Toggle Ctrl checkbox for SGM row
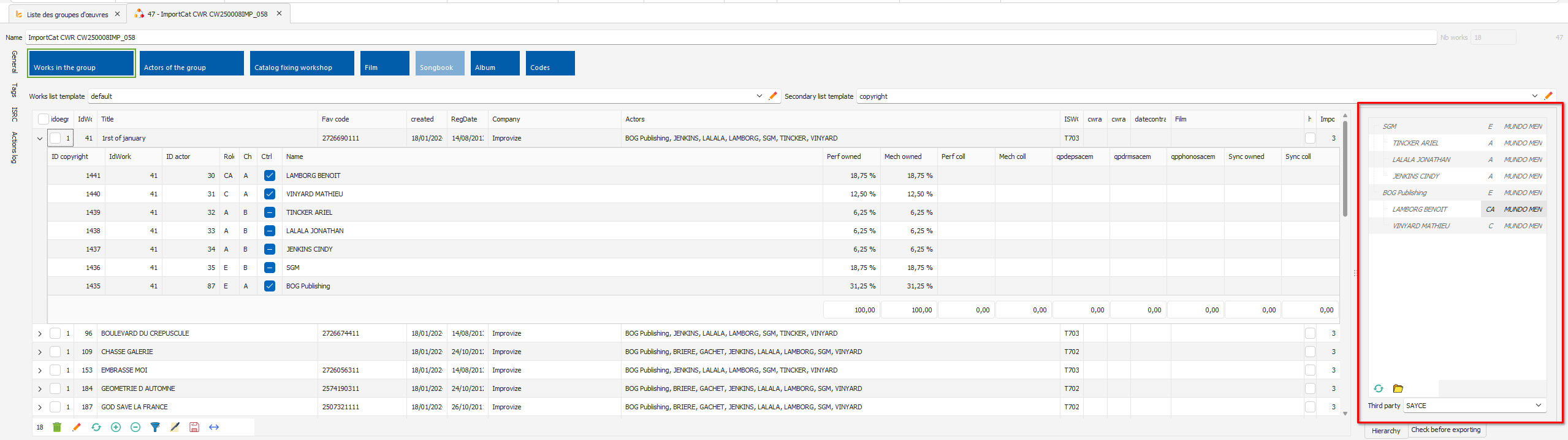Image resolution: width=1568 pixels, height=440 pixels. 269,268
